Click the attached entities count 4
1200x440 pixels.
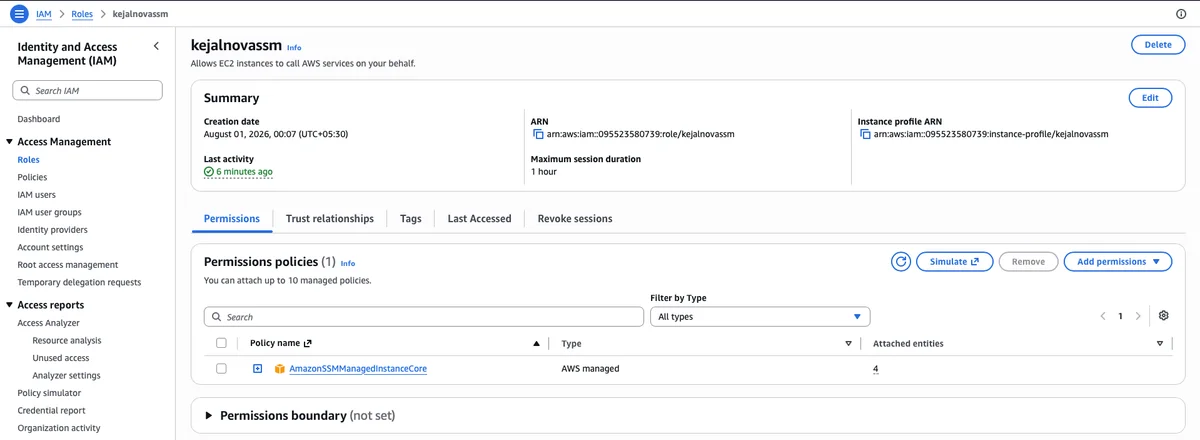click(x=876, y=368)
